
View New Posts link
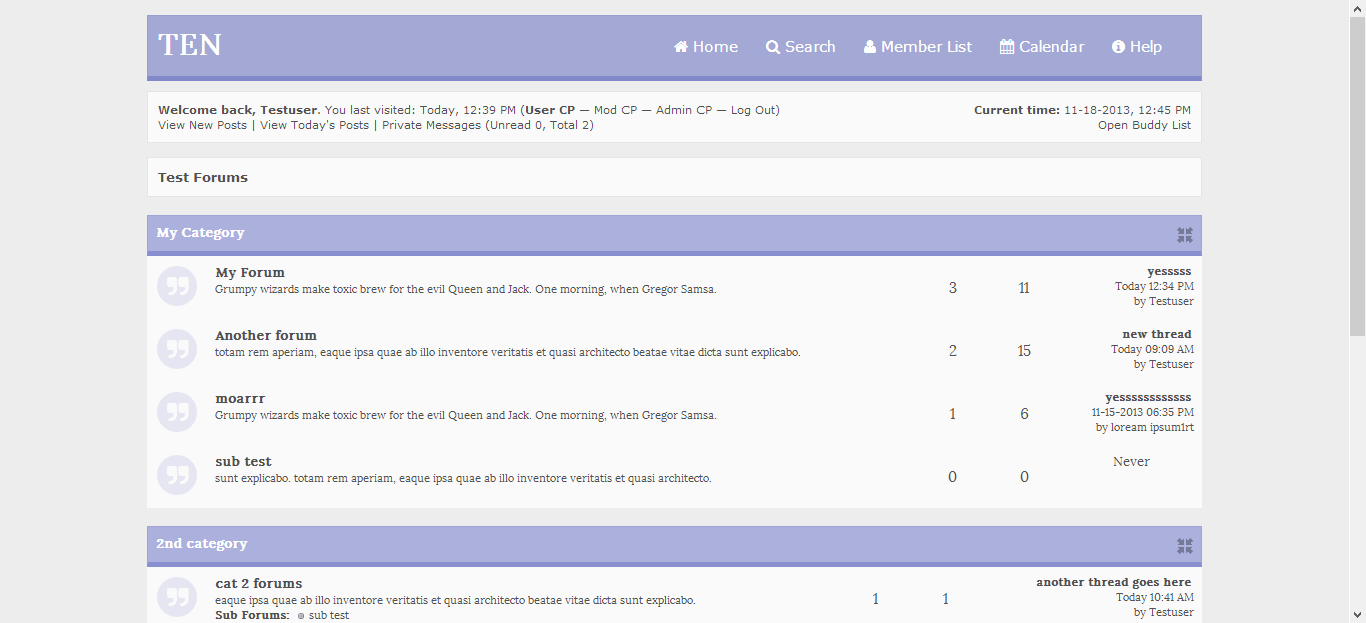(x=202, y=125)
